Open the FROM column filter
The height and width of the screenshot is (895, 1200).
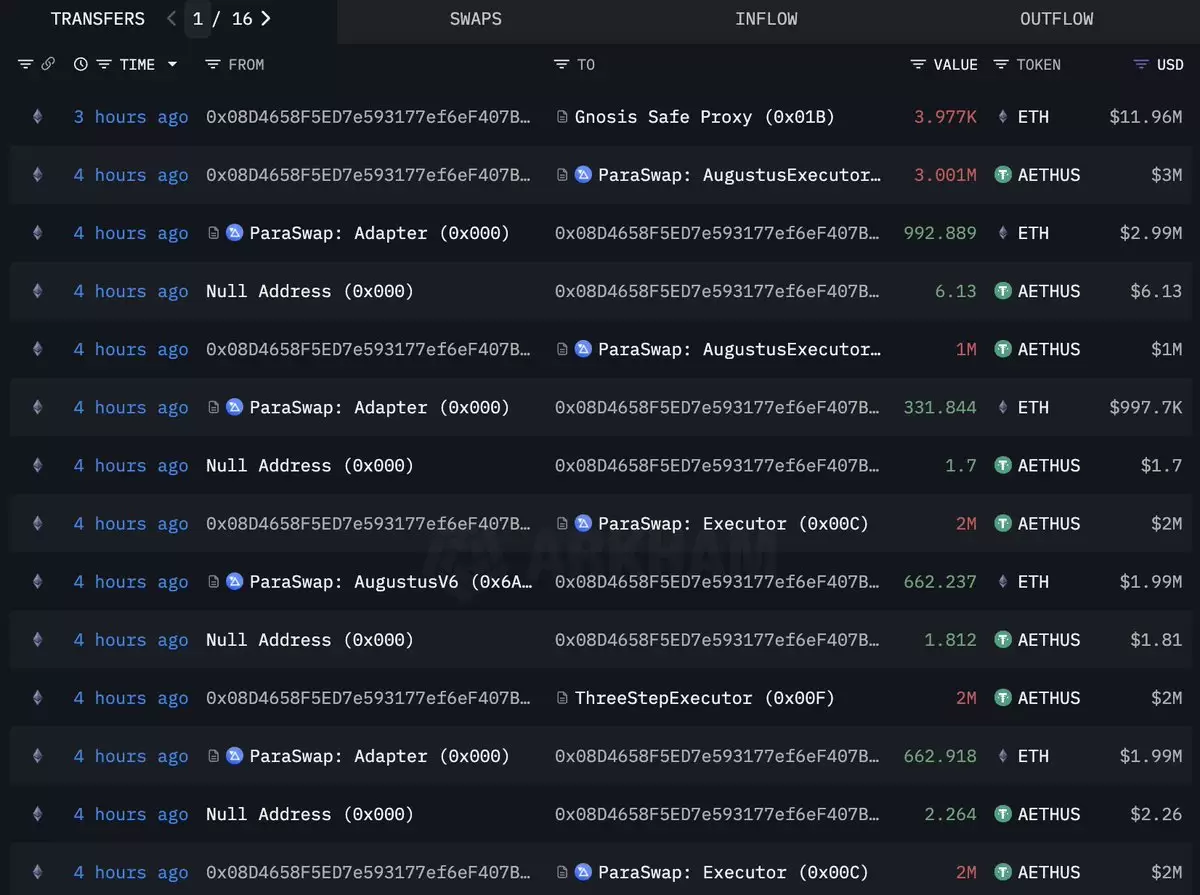click(x=212, y=64)
